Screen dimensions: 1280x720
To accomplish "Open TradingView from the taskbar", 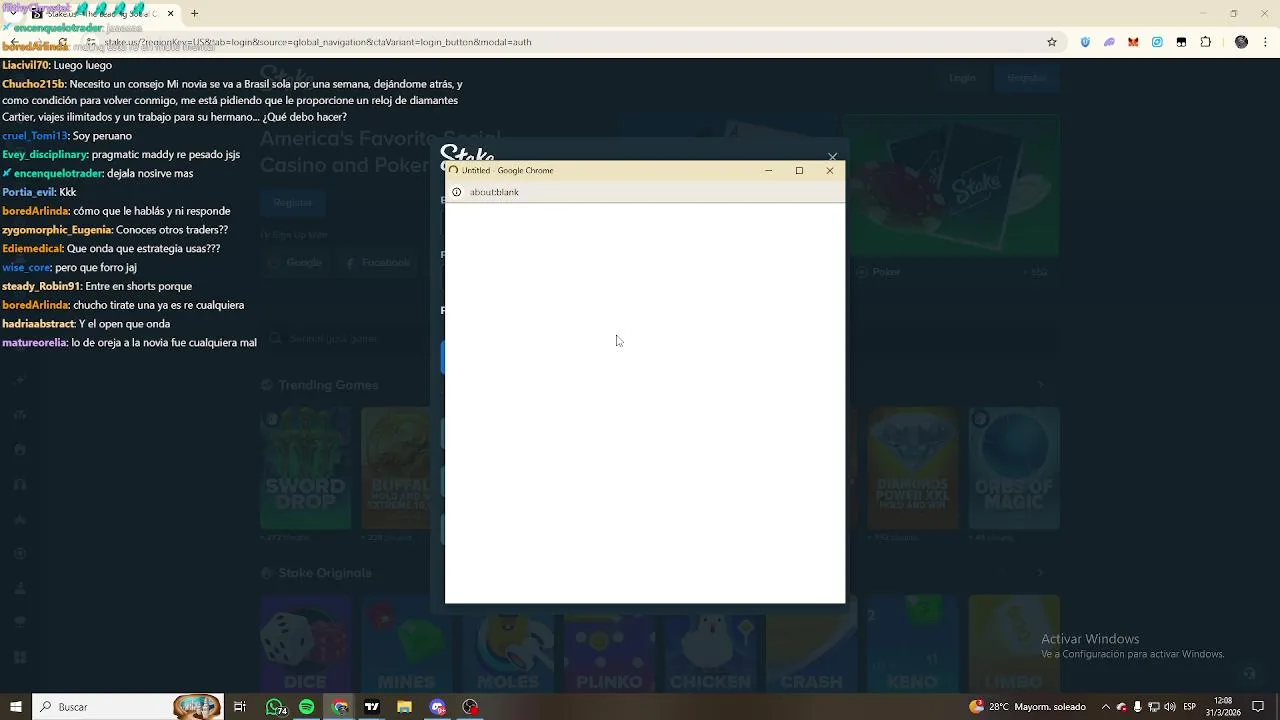I will coord(372,707).
